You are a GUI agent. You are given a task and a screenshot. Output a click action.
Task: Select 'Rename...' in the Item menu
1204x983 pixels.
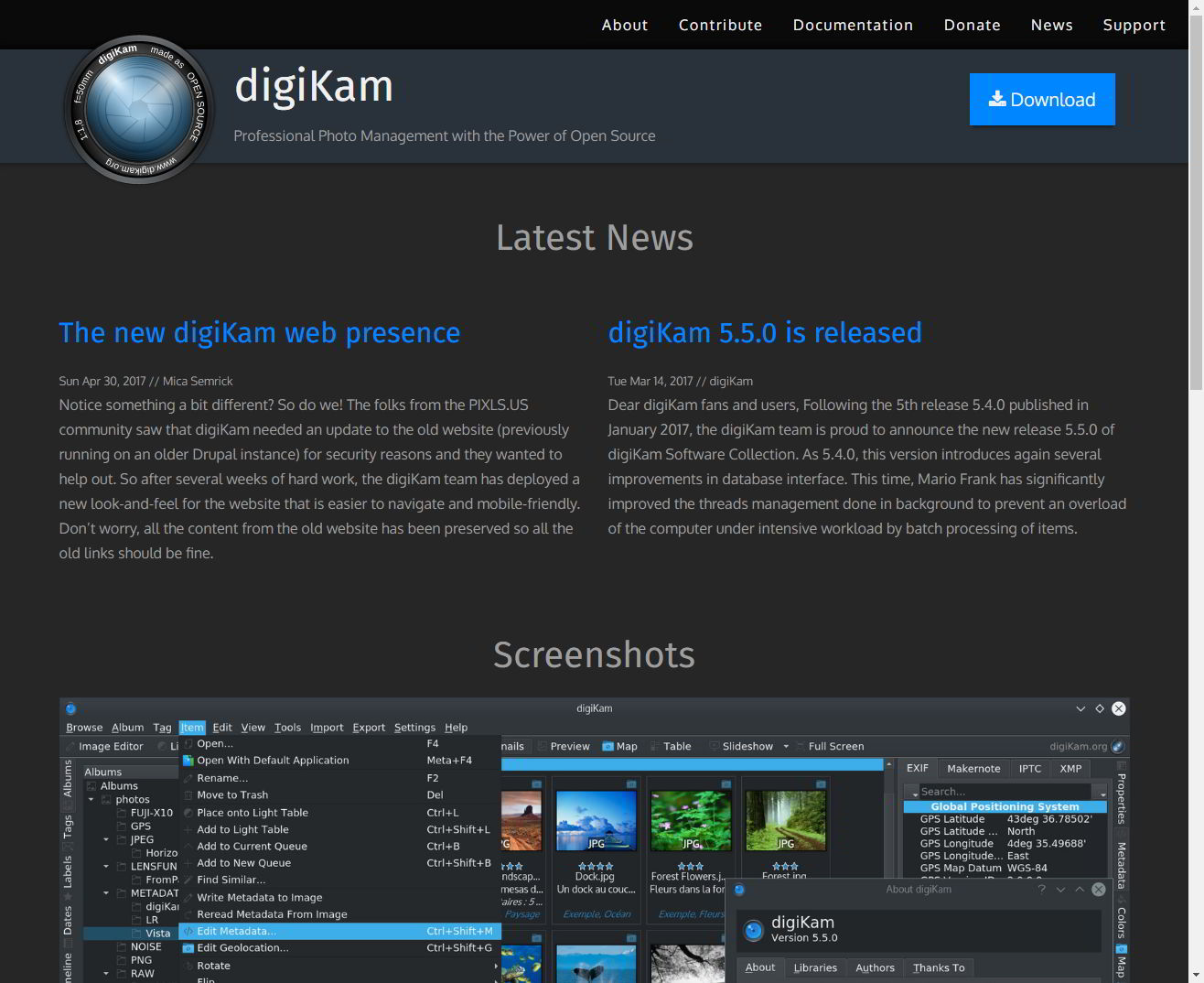click(340, 778)
